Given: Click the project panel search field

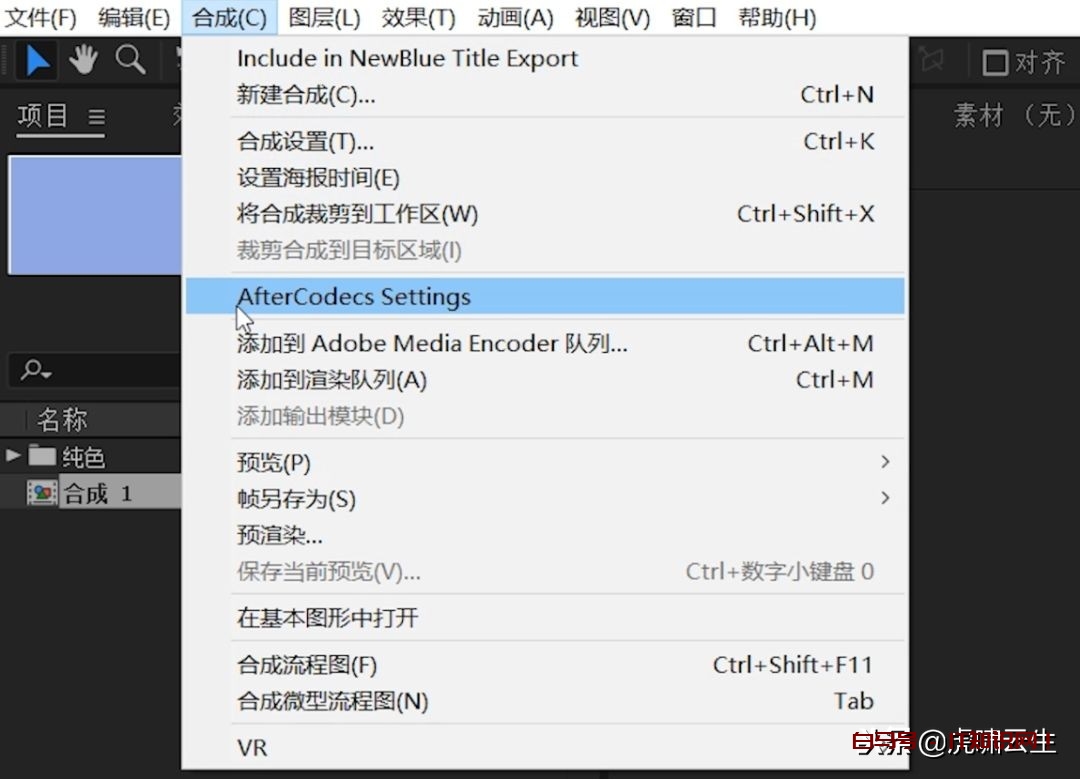Looking at the screenshot, I should tap(95, 371).
